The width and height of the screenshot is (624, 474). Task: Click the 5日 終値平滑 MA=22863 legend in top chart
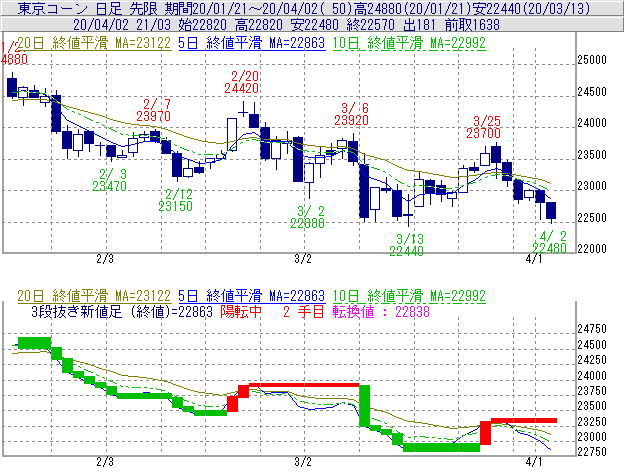pos(252,43)
